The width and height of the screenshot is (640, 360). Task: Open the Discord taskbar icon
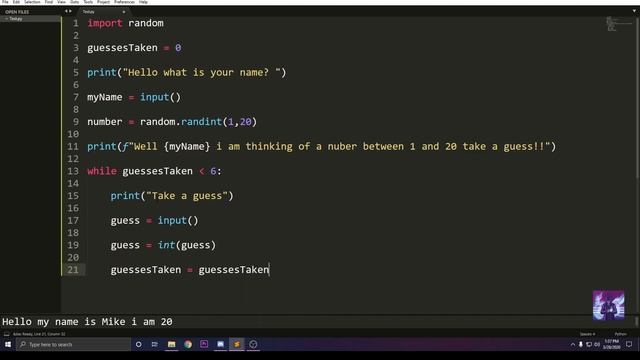point(220,344)
